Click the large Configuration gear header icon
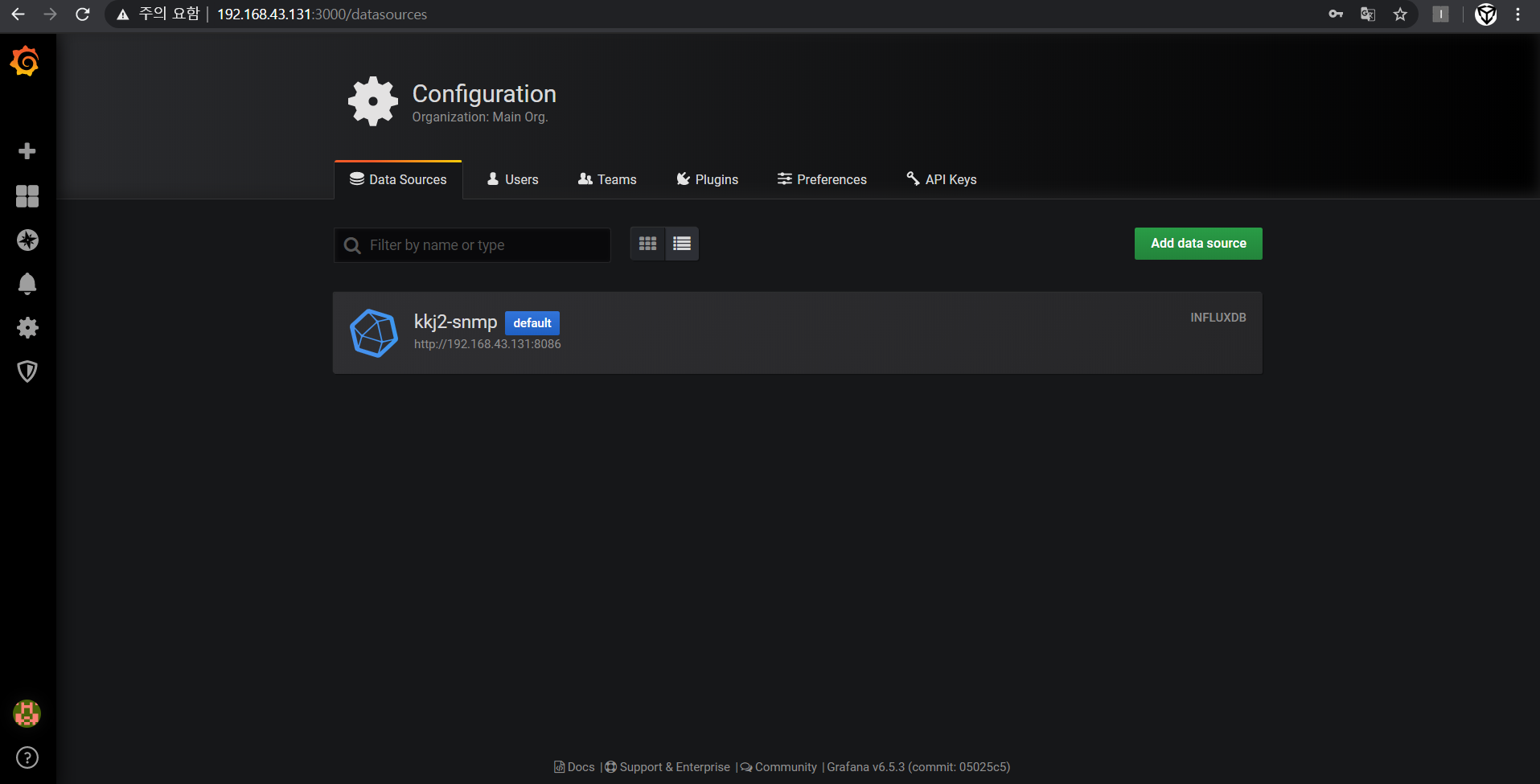 point(373,101)
